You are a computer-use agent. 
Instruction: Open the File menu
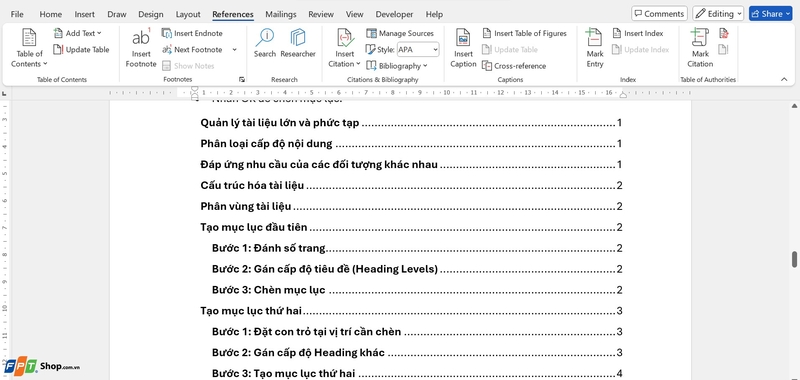point(17,14)
